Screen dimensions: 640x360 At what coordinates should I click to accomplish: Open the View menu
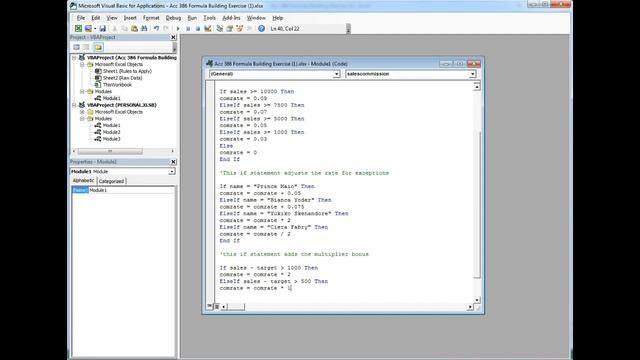tap(112, 18)
